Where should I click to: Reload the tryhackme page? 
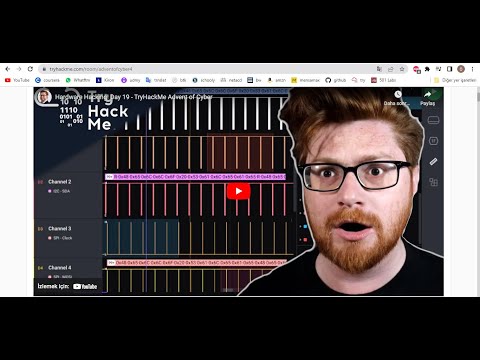pos(30,69)
